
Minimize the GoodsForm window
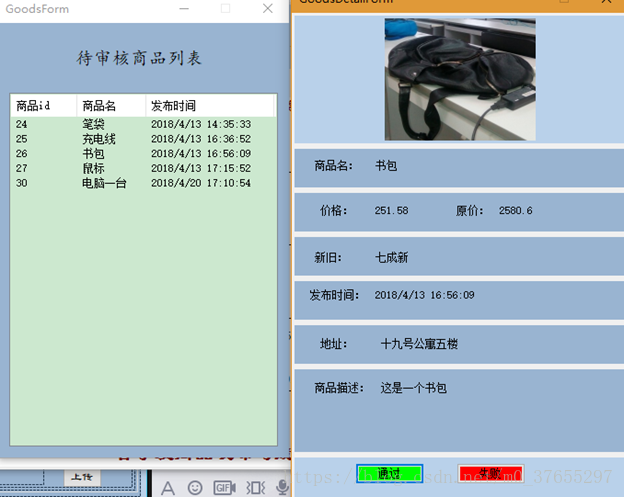click(184, 8)
